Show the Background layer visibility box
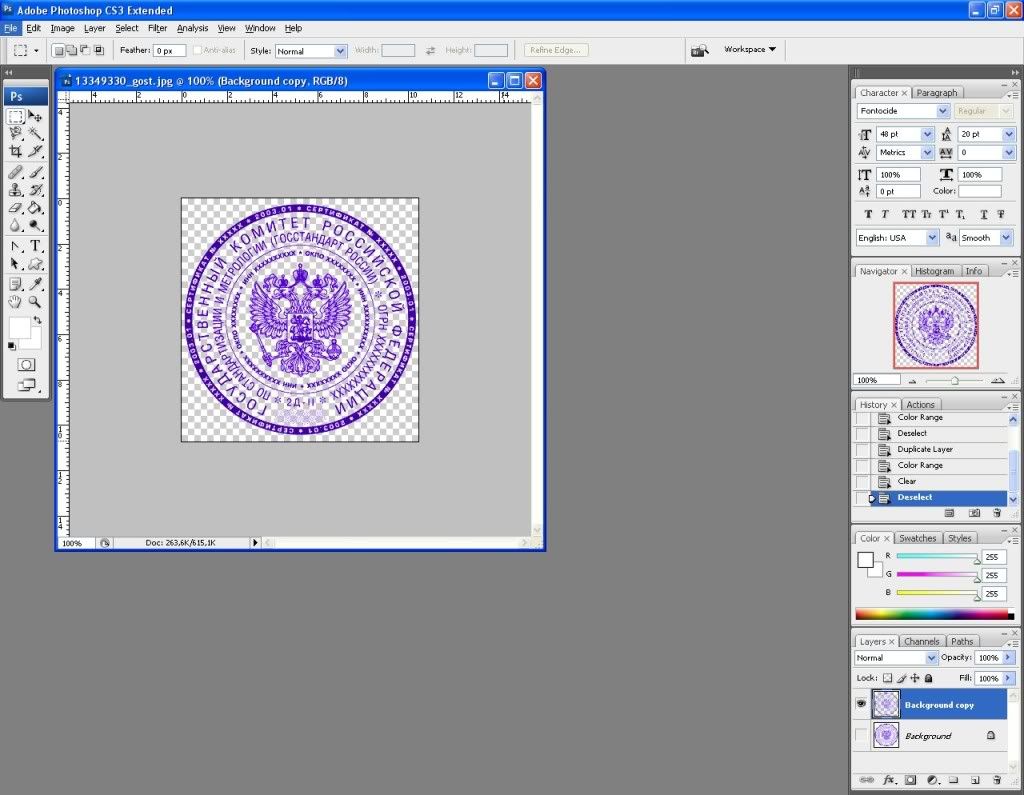1024x795 pixels. coord(861,735)
